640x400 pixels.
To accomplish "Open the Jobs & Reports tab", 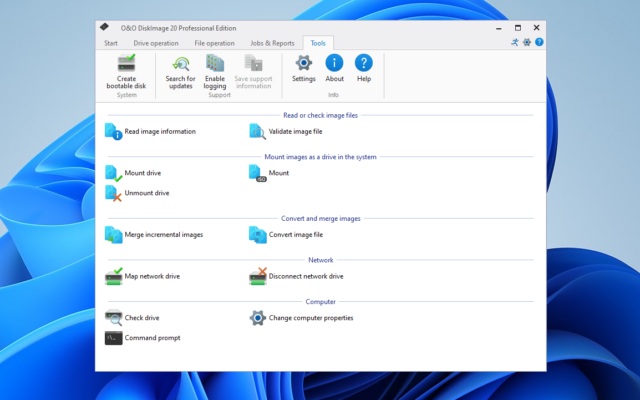I will [272, 43].
